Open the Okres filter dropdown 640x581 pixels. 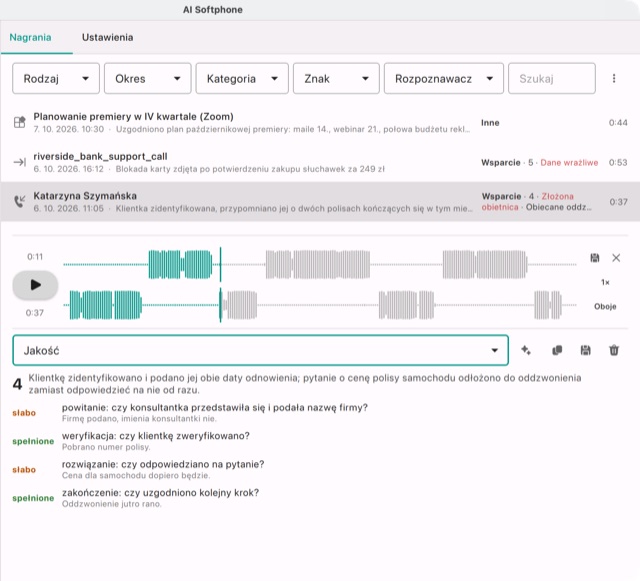[x=148, y=78]
